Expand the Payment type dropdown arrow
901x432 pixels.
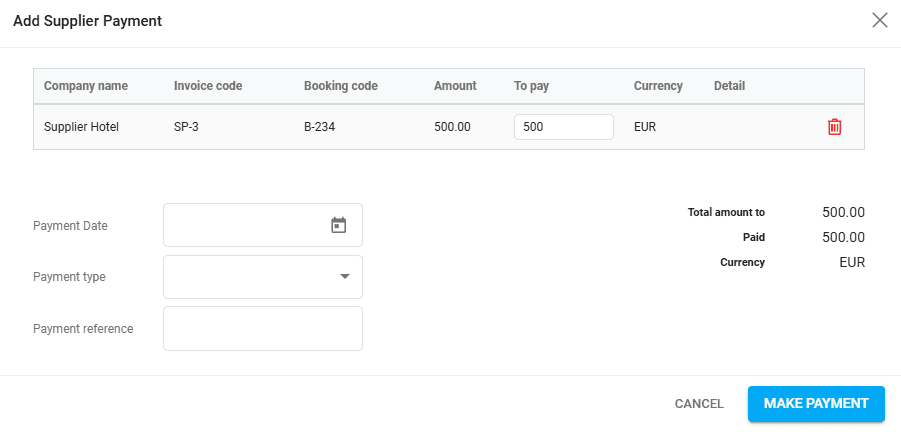pos(345,276)
